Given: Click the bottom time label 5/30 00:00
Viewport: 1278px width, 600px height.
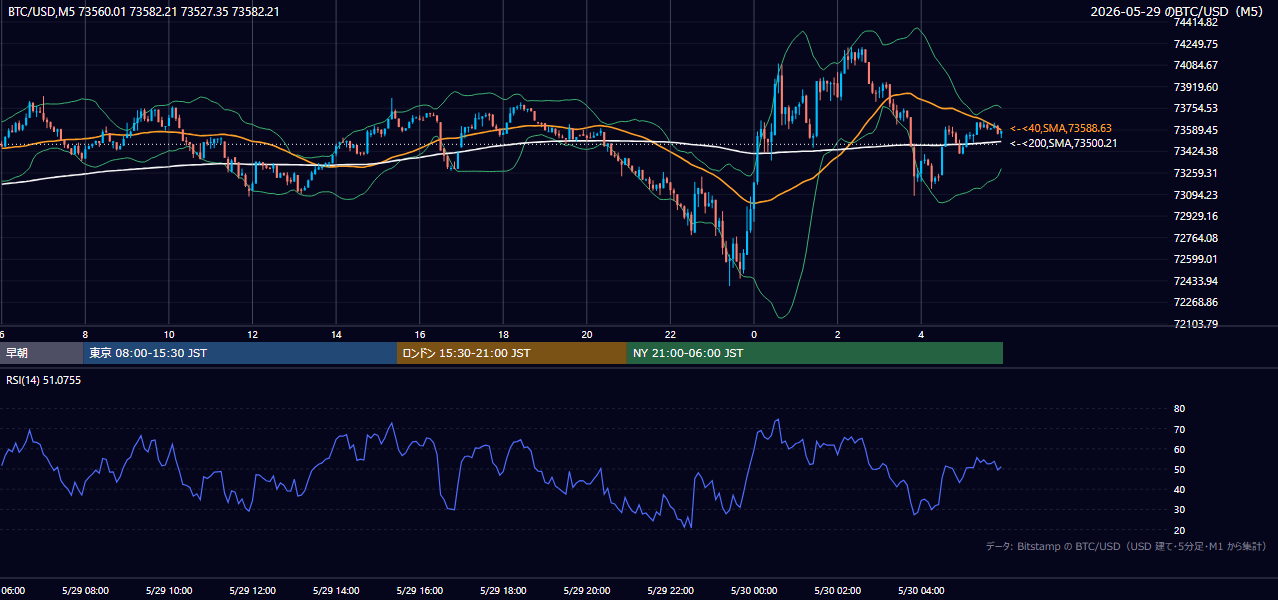Looking at the screenshot, I should 754,591.
